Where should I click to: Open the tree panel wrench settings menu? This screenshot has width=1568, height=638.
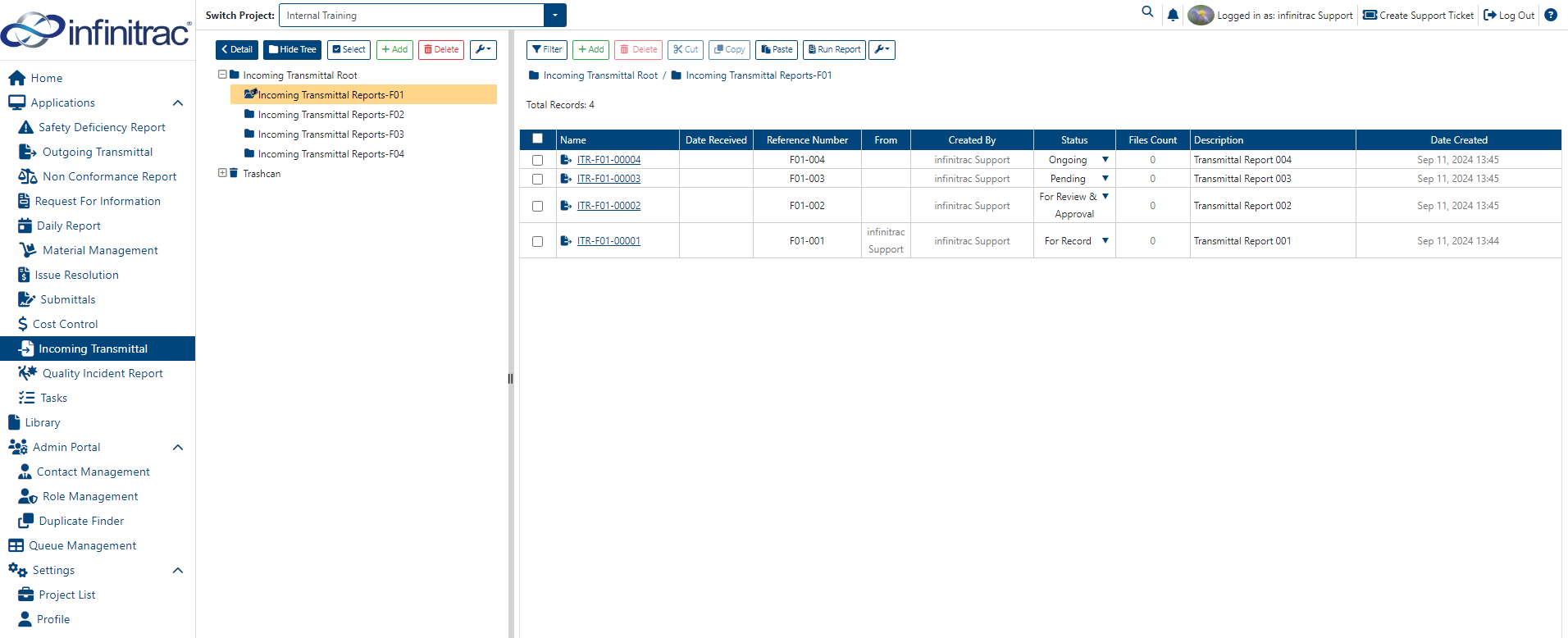[x=483, y=50]
